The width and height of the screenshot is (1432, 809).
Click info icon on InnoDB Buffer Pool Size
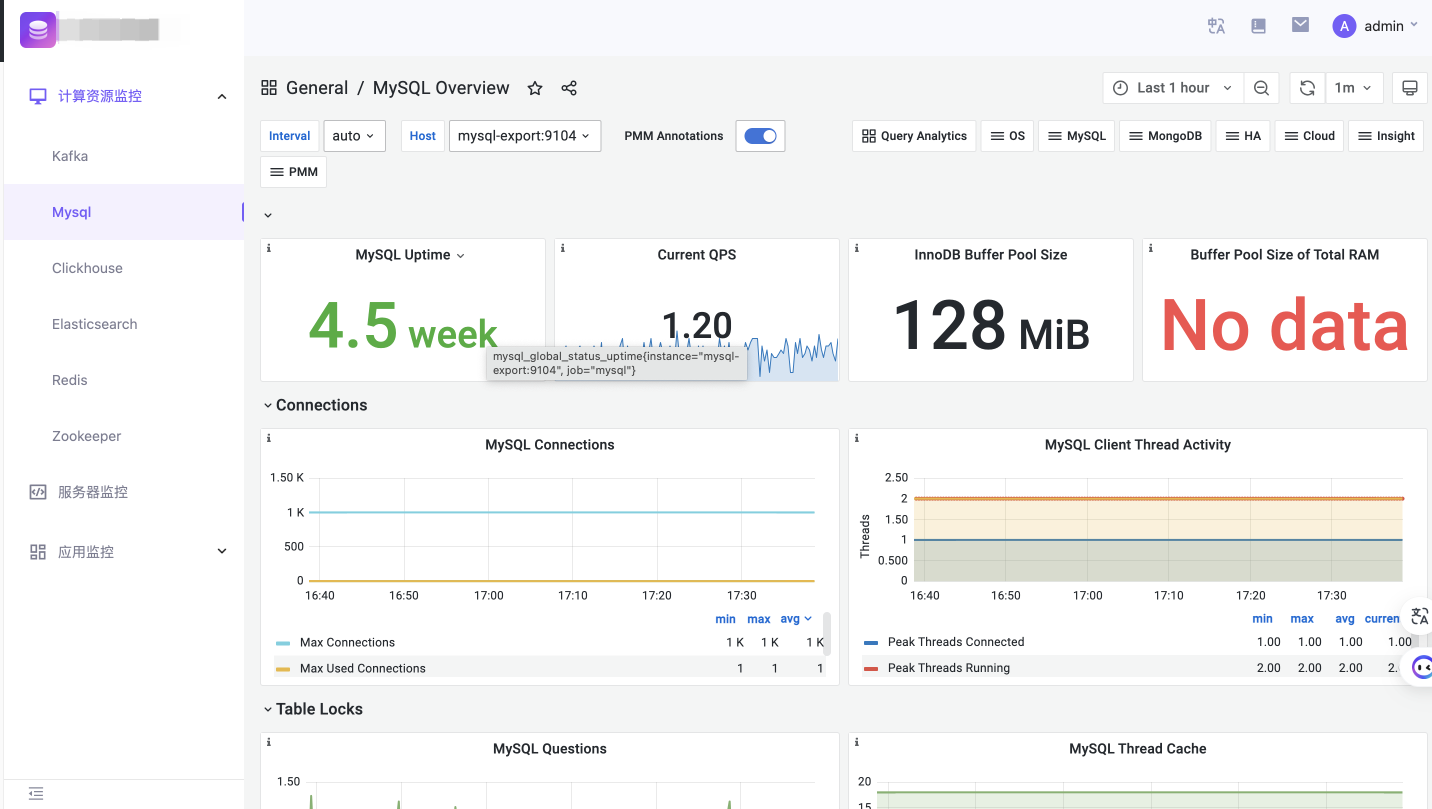tap(857, 248)
